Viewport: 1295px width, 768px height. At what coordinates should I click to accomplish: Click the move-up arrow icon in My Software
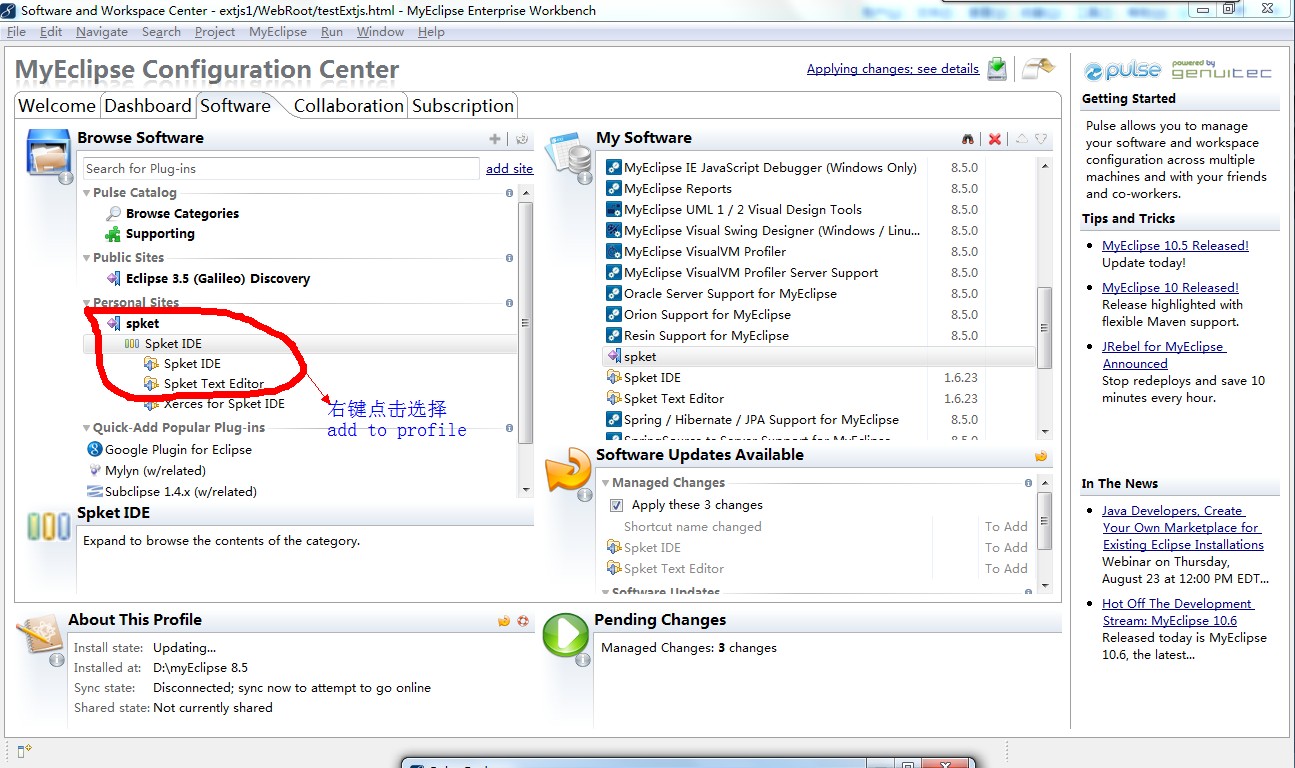coord(1021,139)
